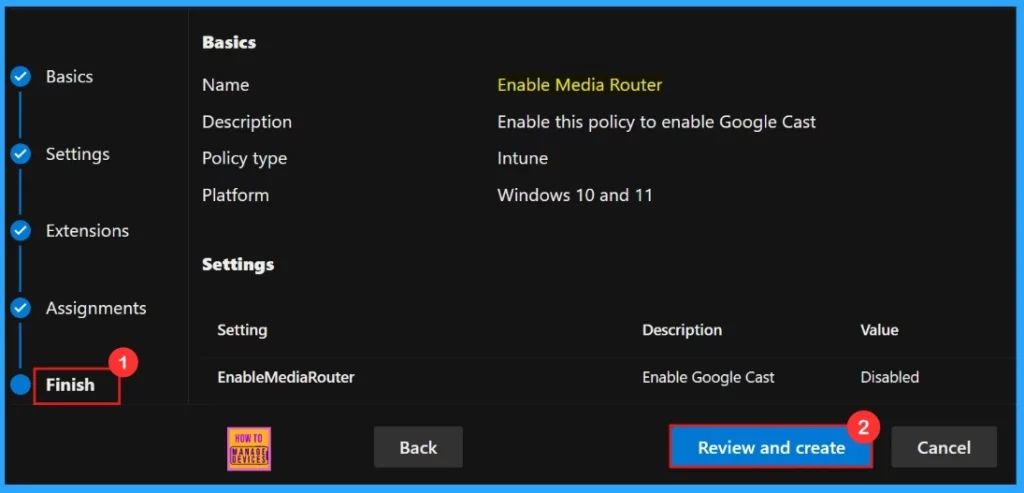Click the Description column header
The image size is (1024, 493).
[x=682, y=330]
